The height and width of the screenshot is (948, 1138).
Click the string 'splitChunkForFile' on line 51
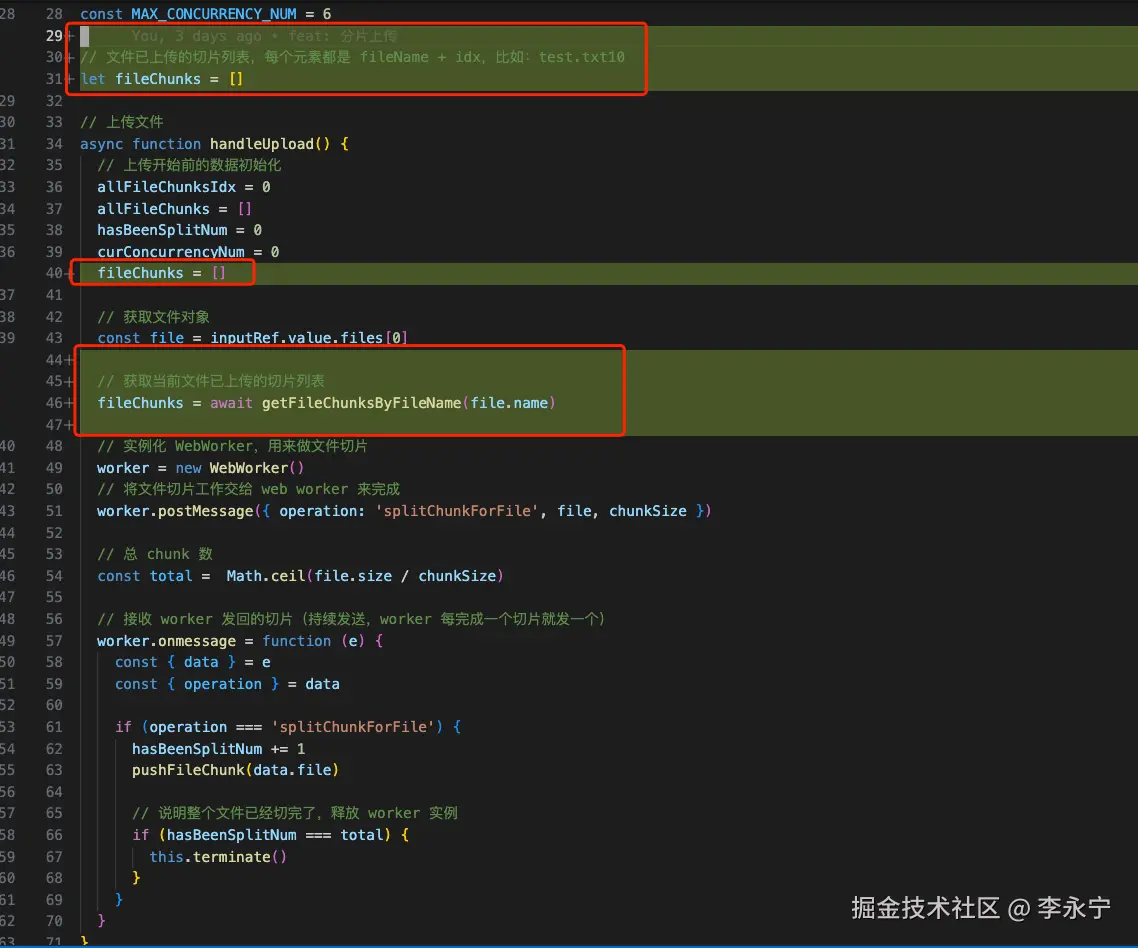click(457, 511)
